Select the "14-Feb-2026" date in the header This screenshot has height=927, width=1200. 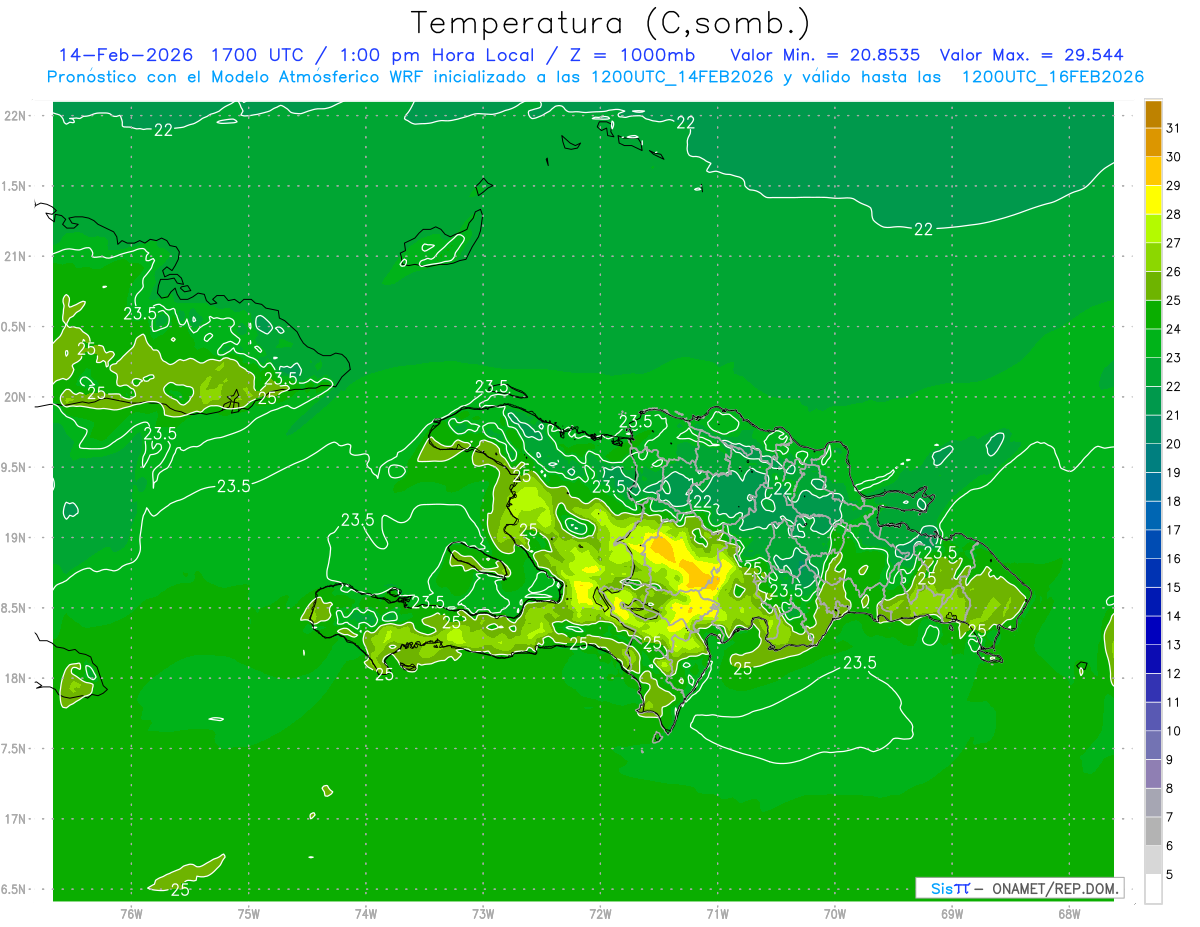(x=125, y=54)
